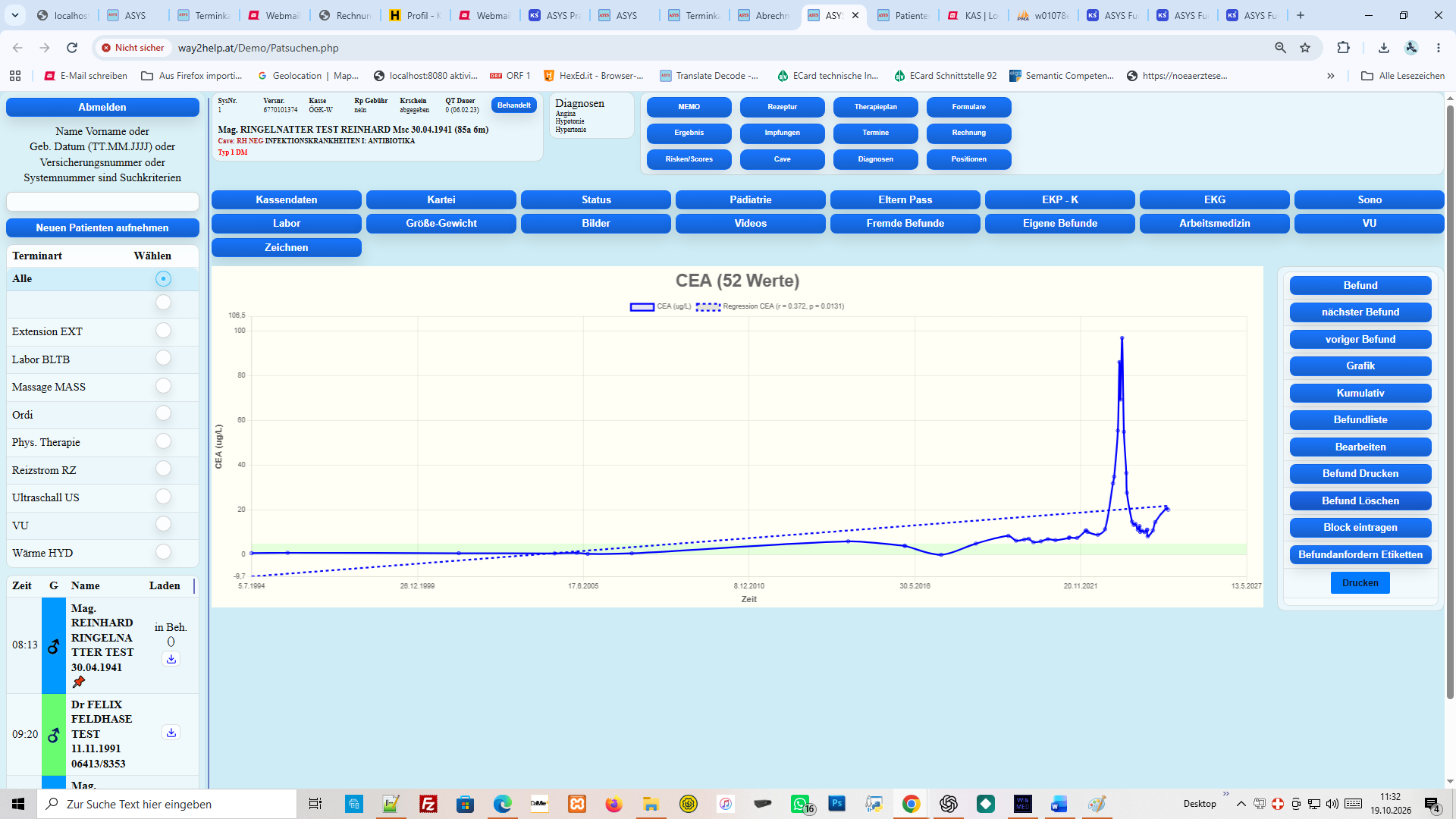1456x819 pixels.
Task: Click download icon for Reinhard Ringelnatter row
Action: click(x=171, y=659)
